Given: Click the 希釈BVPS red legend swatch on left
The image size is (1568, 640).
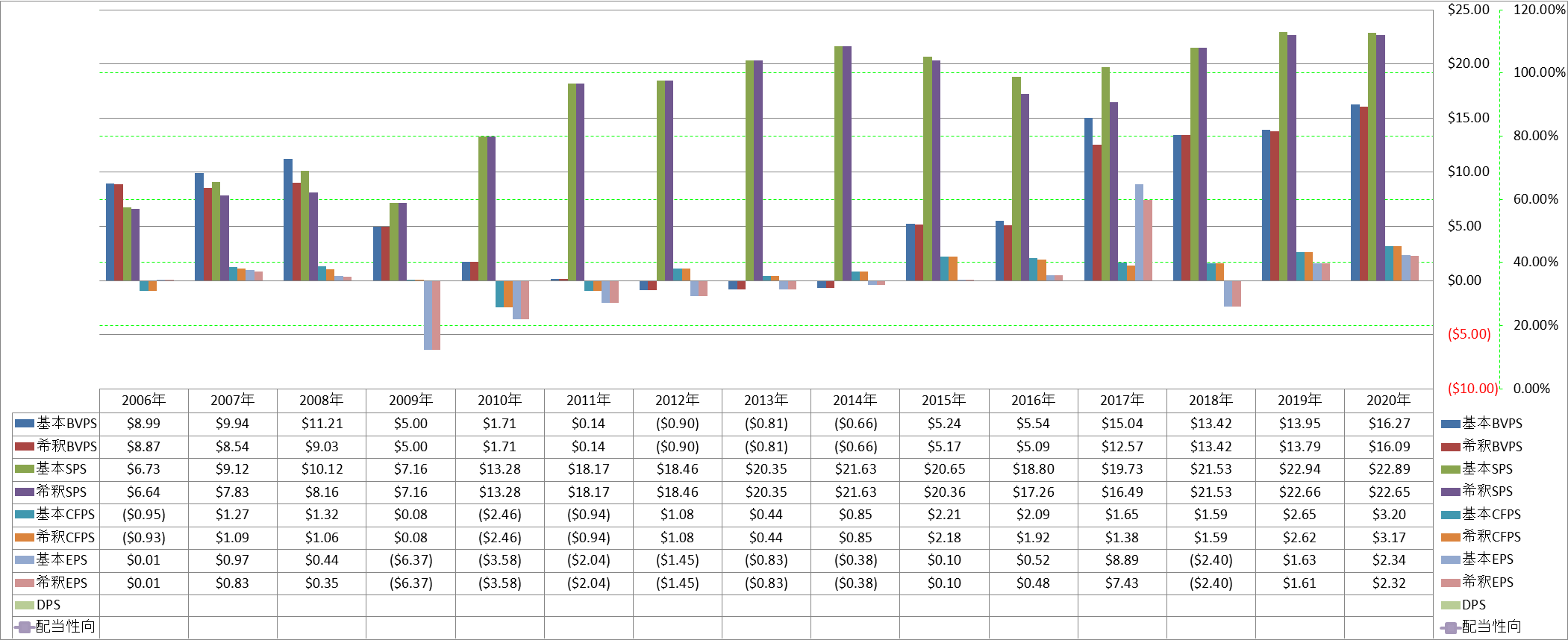Looking at the screenshot, I should tap(25, 447).
